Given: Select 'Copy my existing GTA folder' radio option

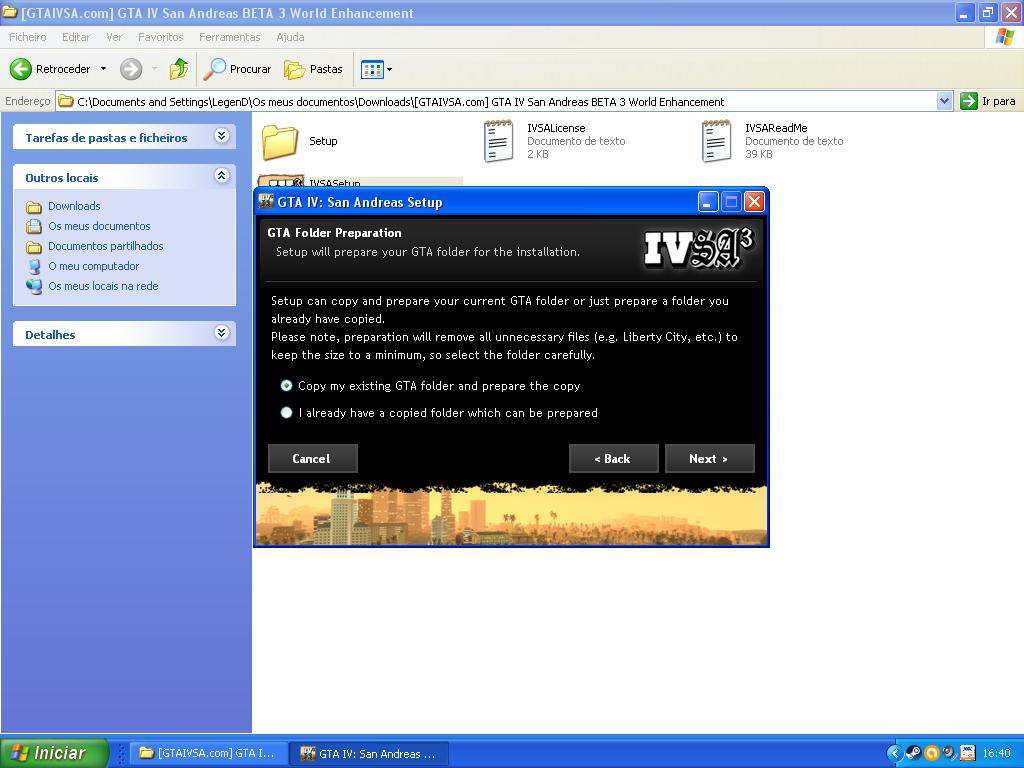Looking at the screenshot, I should click(x=286, y=386).
